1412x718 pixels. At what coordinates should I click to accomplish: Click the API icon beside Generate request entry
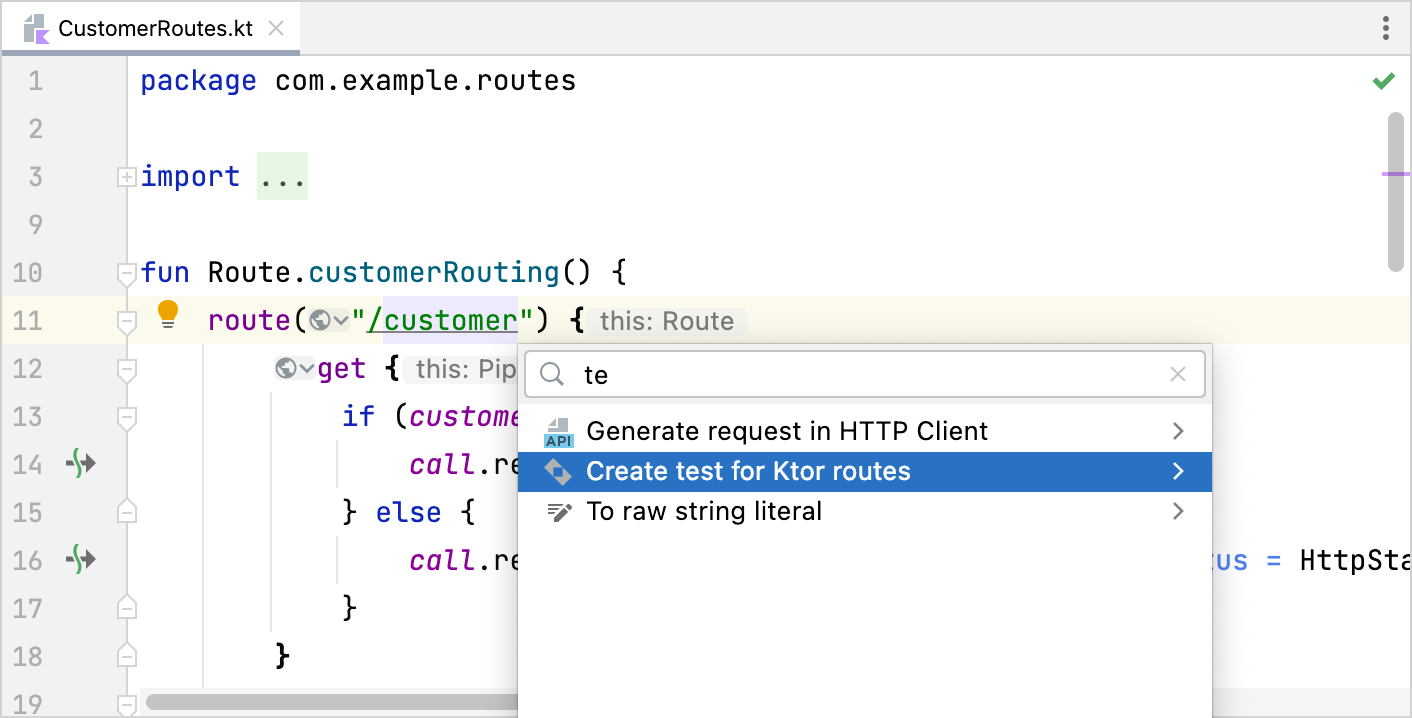click(x=559, y=431)
